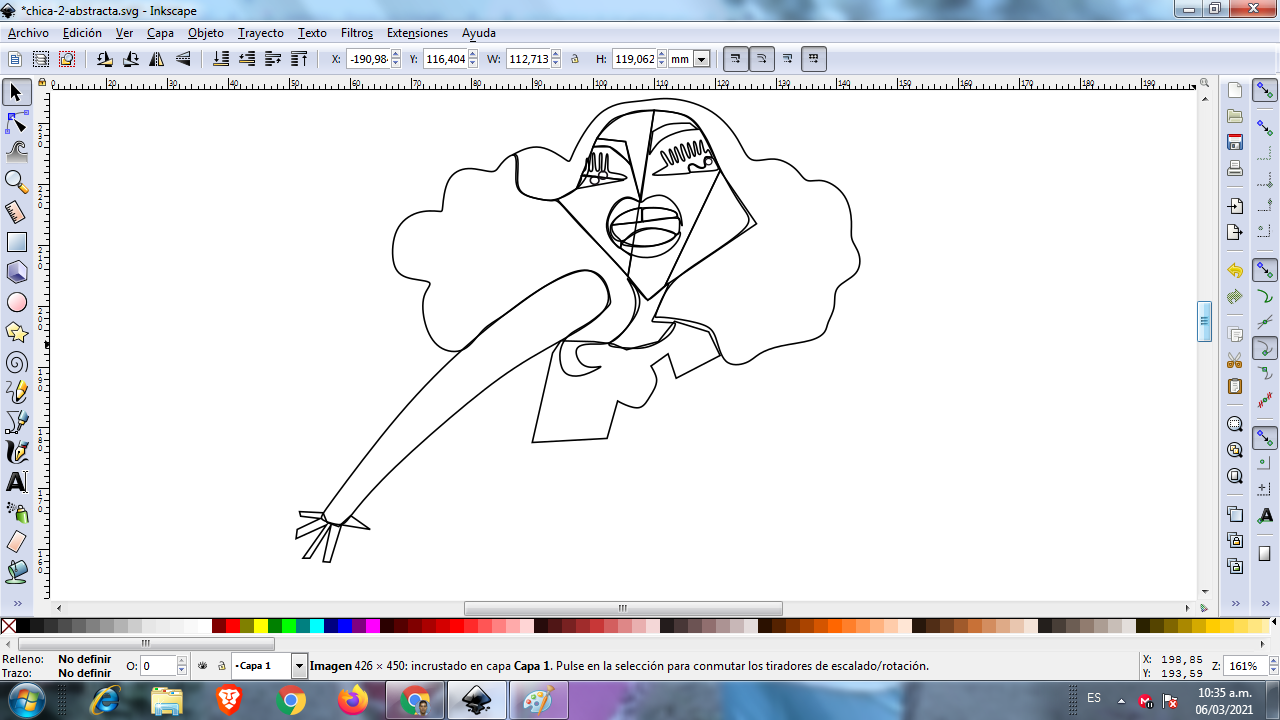Choose the Ellipse circle tool

(16, 302)
